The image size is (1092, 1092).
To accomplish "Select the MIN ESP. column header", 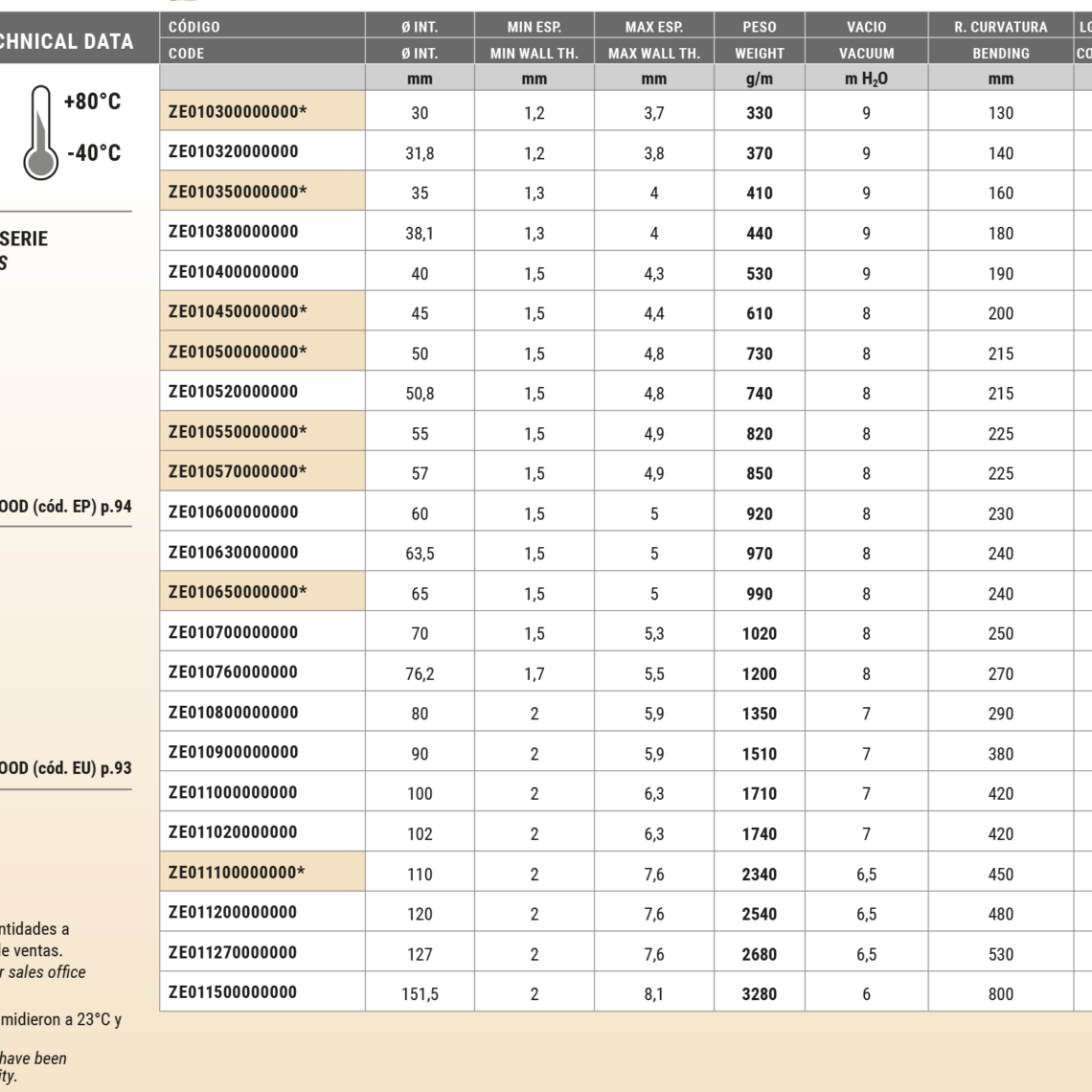I will (534, 27).
